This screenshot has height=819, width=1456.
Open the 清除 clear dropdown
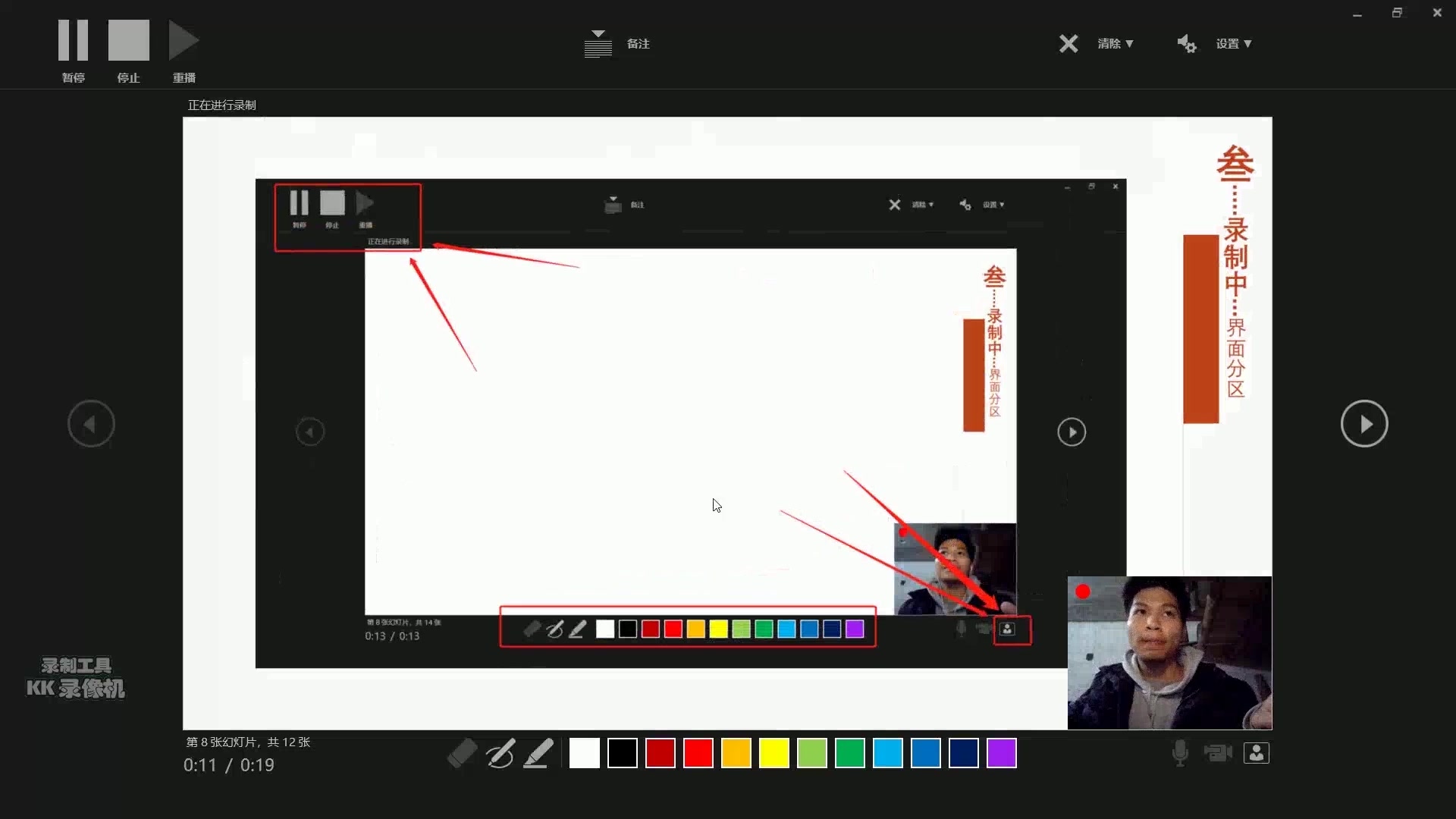click(x=1115, y=43)
